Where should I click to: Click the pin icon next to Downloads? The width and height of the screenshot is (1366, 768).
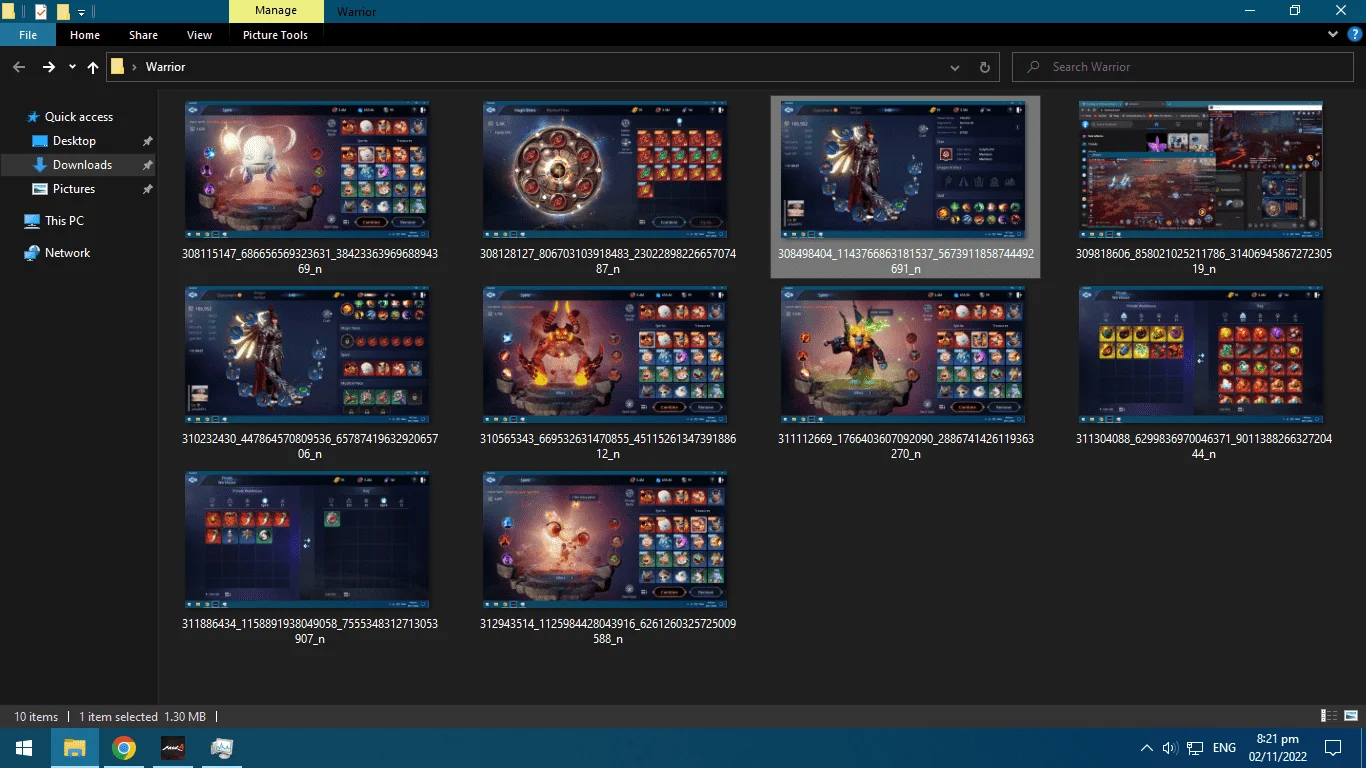(148, 165)
